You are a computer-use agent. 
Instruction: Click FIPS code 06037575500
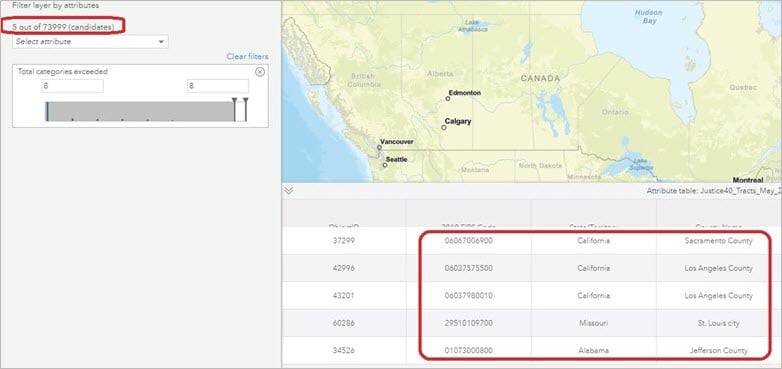469,268
